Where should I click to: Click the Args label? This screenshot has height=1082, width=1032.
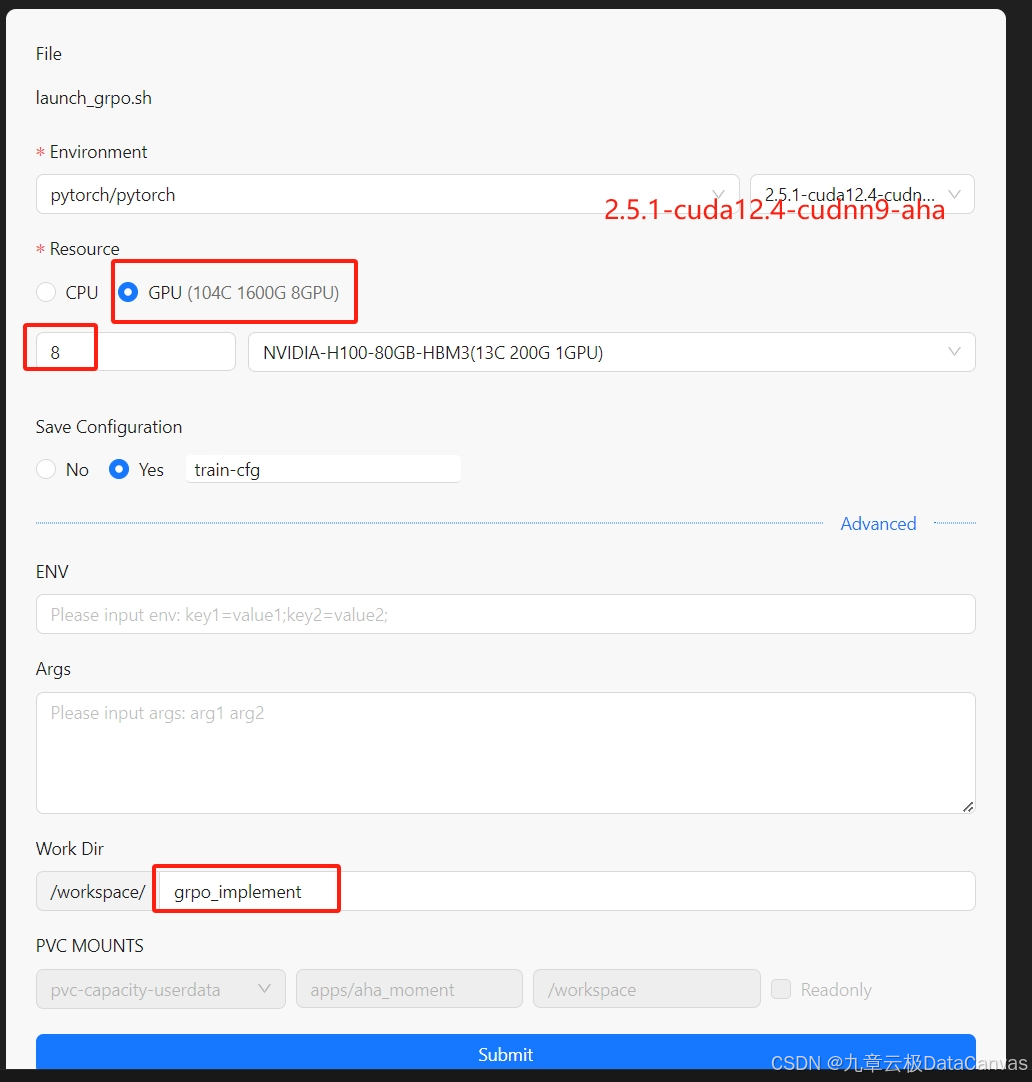53,669
